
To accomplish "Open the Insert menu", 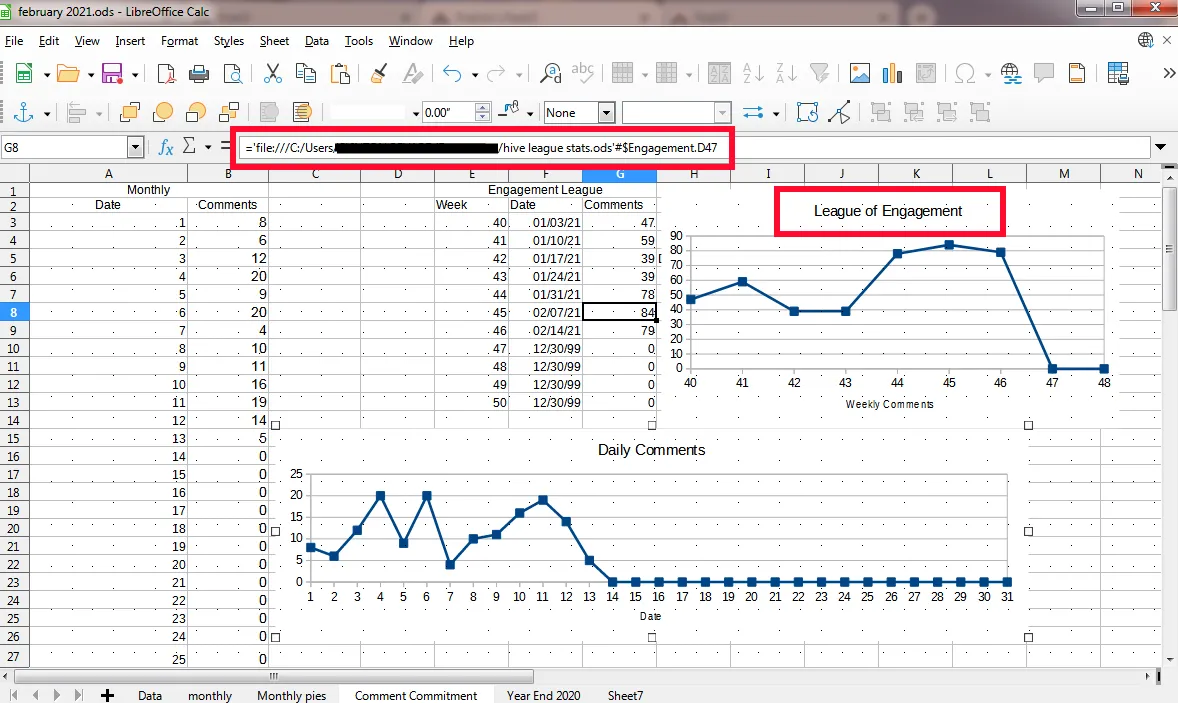I will point(130,41).
